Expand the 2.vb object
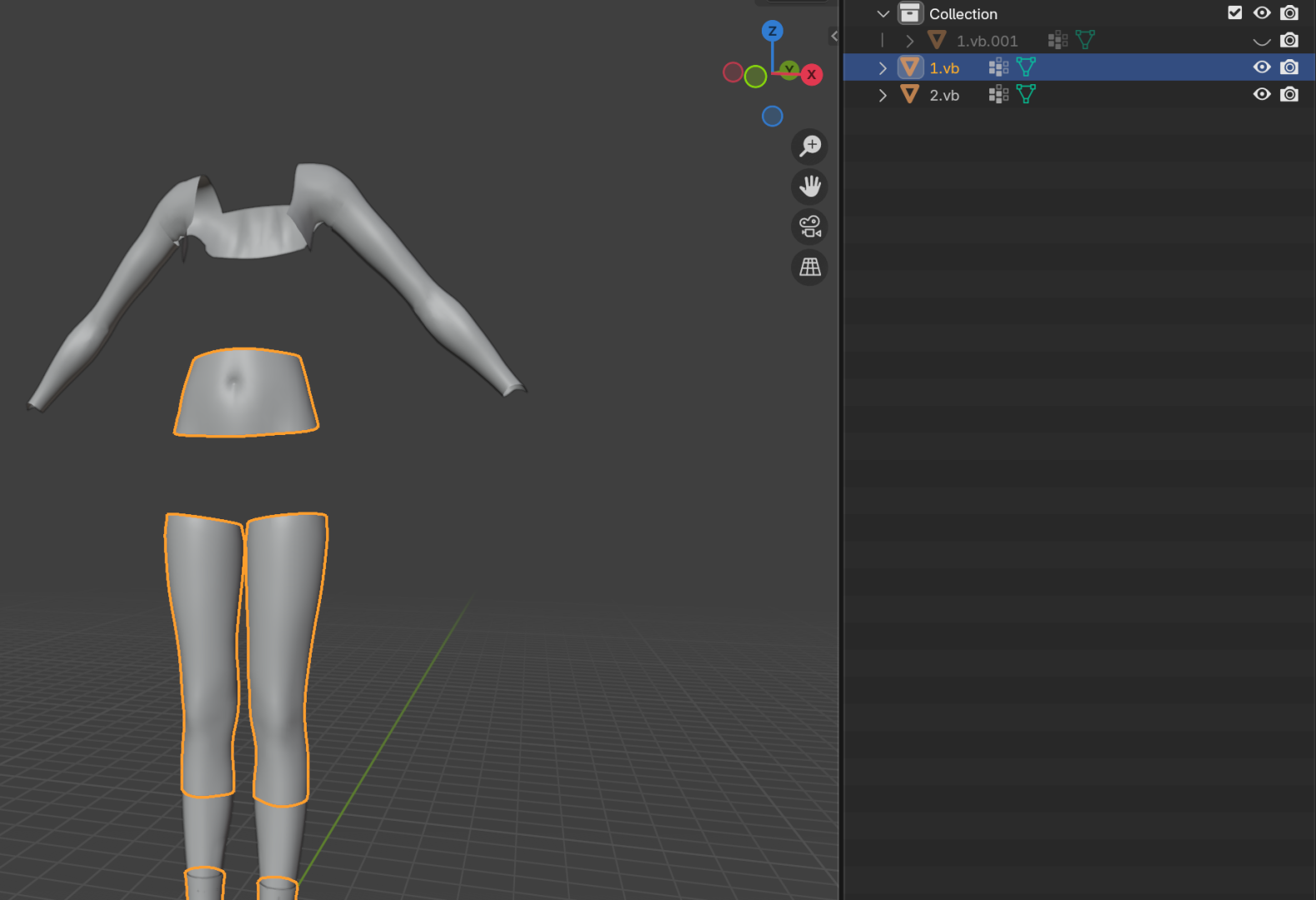Screen dimensions: 1316x900 pos(883,95)
